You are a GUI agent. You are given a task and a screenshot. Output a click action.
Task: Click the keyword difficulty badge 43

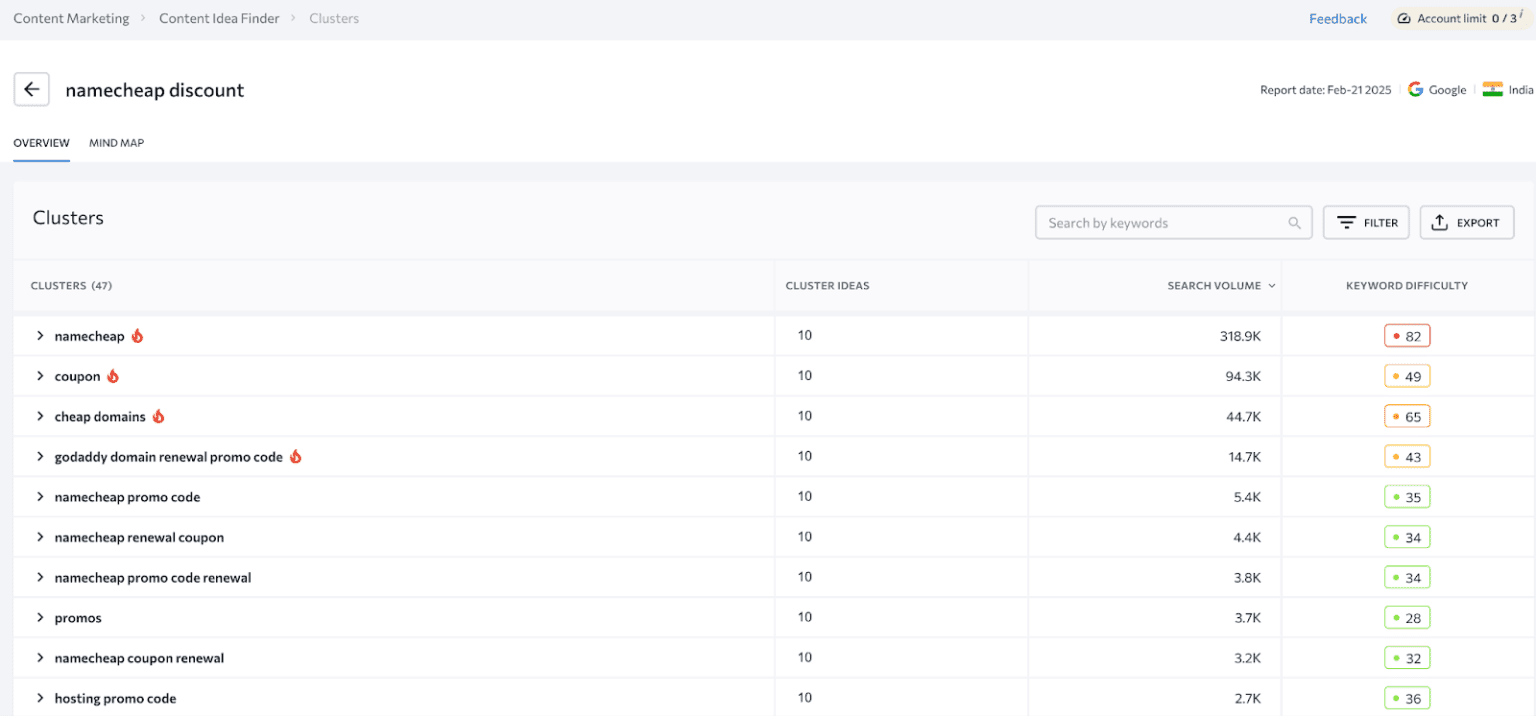point(1407,456)
